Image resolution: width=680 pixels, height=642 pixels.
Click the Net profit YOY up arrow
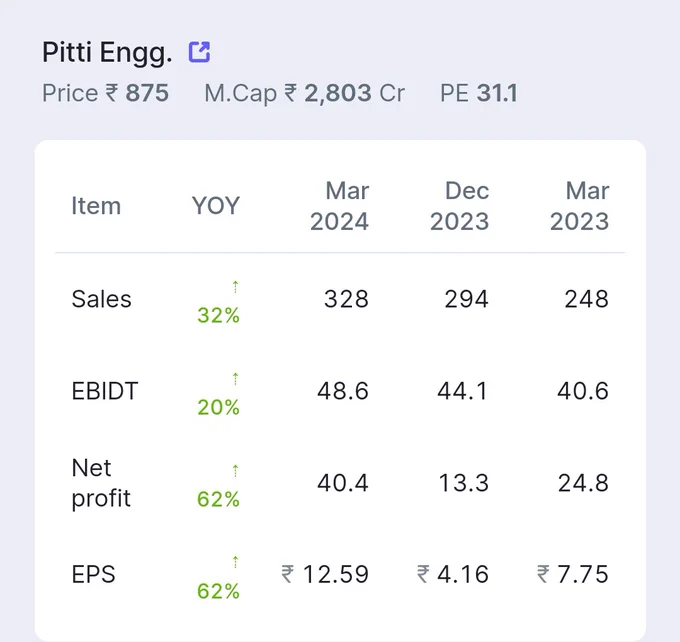(235, 471)
